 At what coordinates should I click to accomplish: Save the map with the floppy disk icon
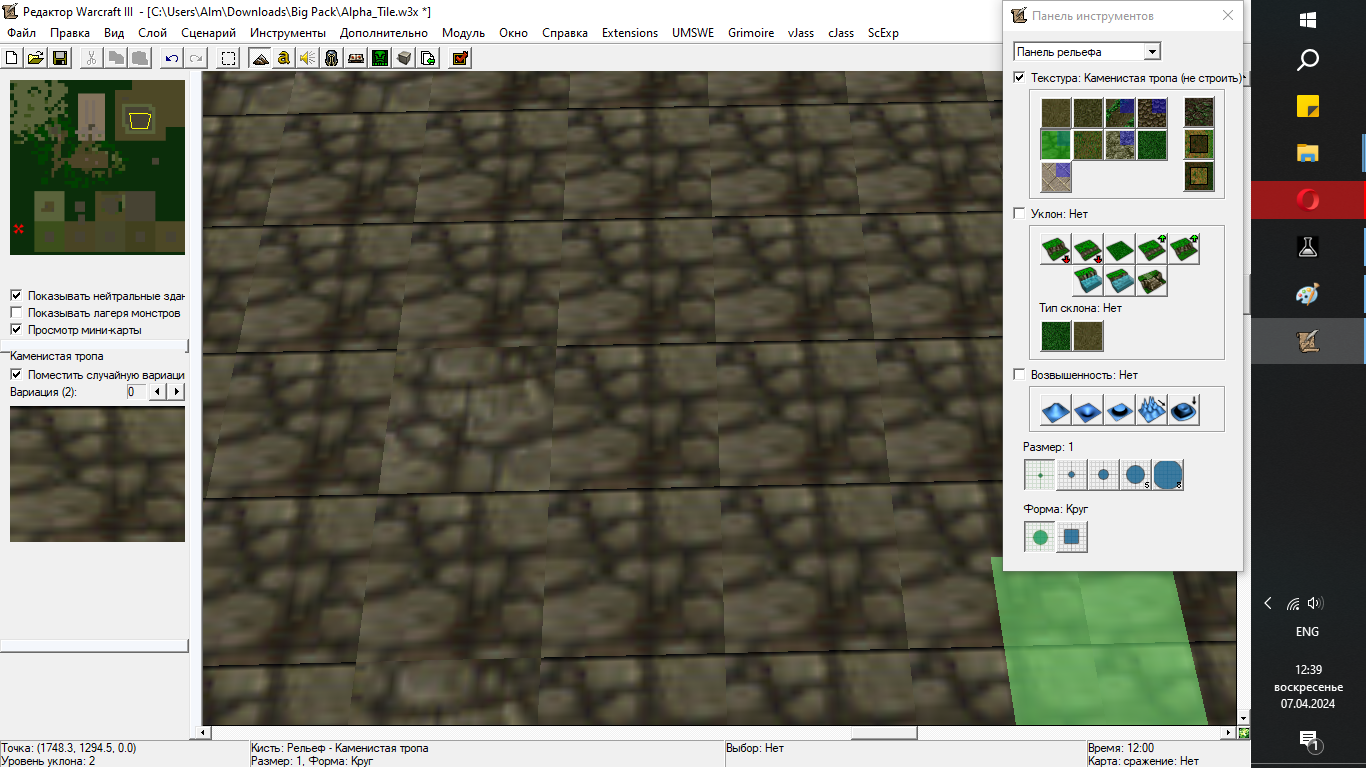point(59,58)
